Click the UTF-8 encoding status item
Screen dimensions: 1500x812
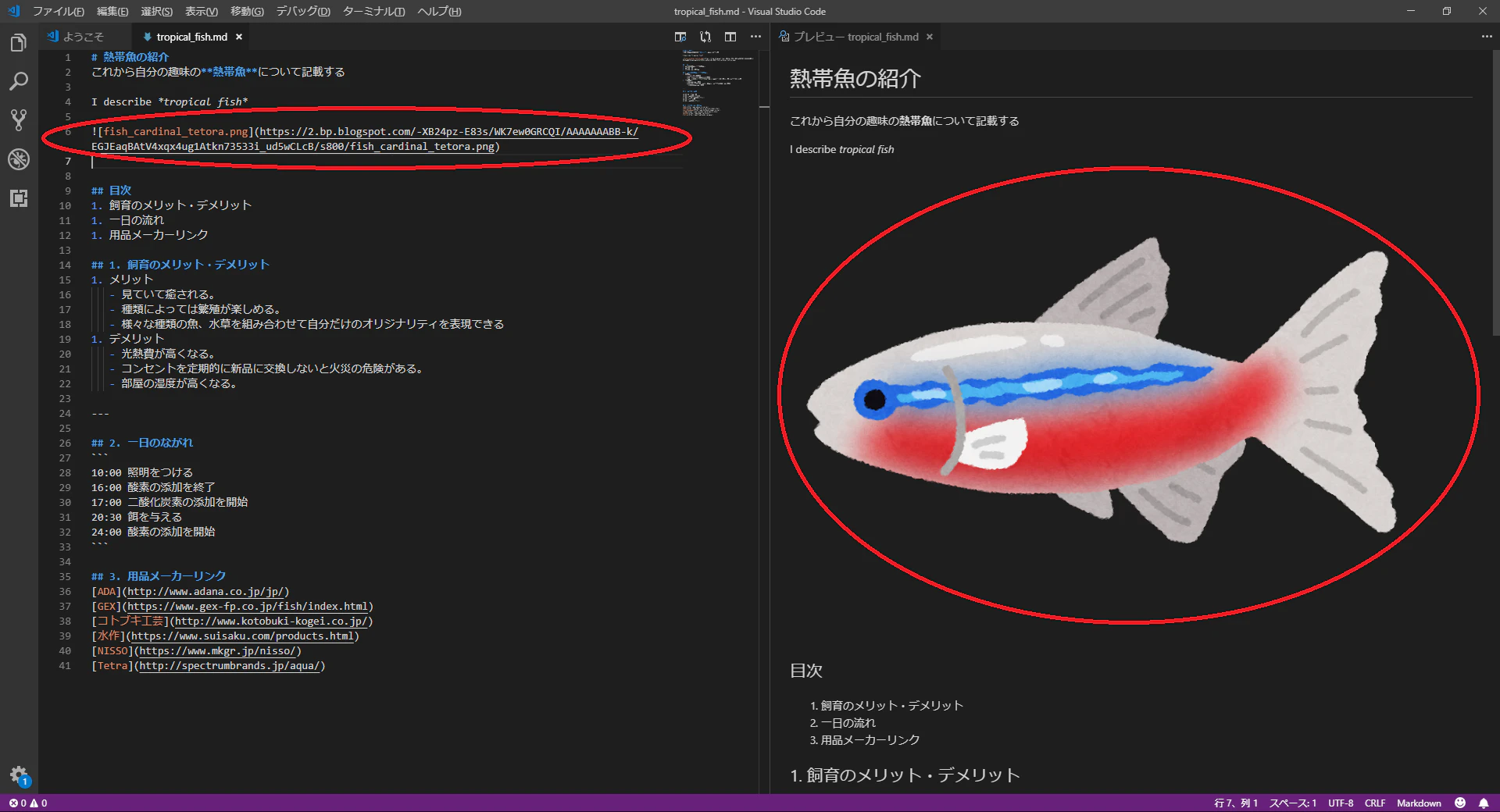[x=1341, y=803]
